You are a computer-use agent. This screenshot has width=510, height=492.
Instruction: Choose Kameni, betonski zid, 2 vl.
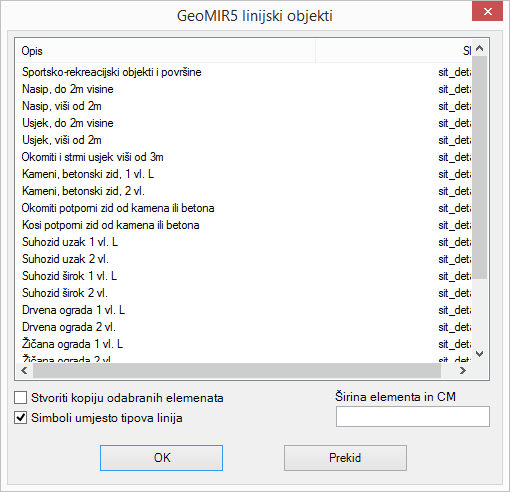[x=244, y=191]
